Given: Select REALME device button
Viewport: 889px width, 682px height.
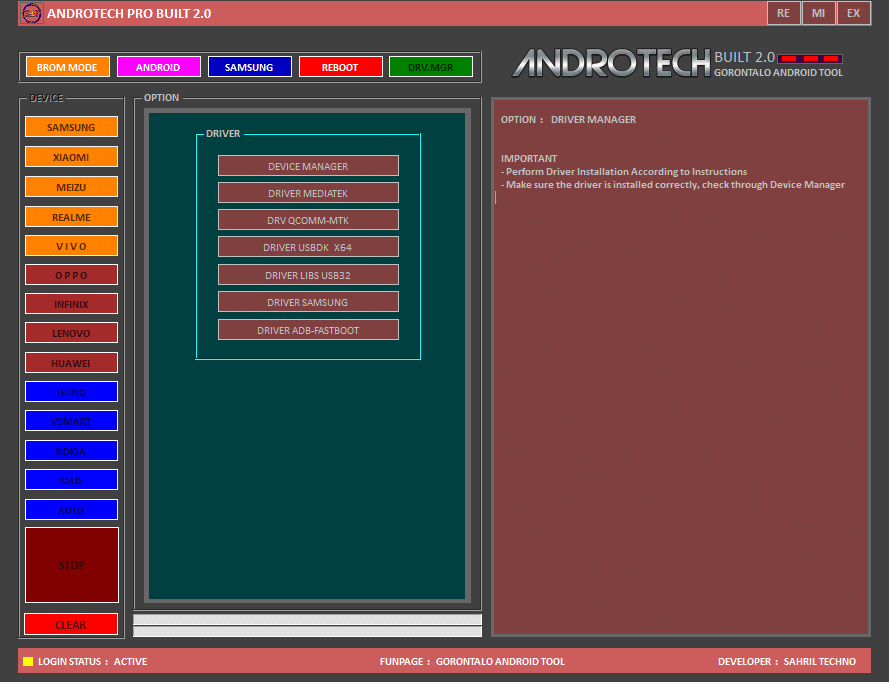Looking at the screenshot, I should click(x=71, y=217).
